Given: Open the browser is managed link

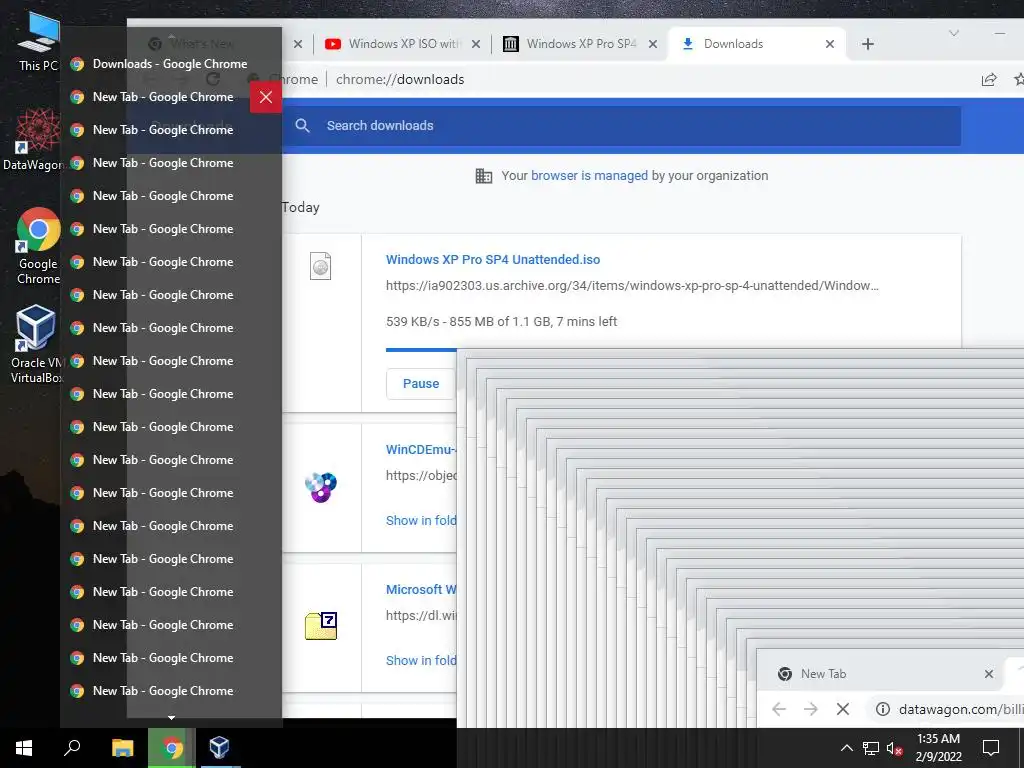Looking at the screenshot, I should click(x=589, y=176).
